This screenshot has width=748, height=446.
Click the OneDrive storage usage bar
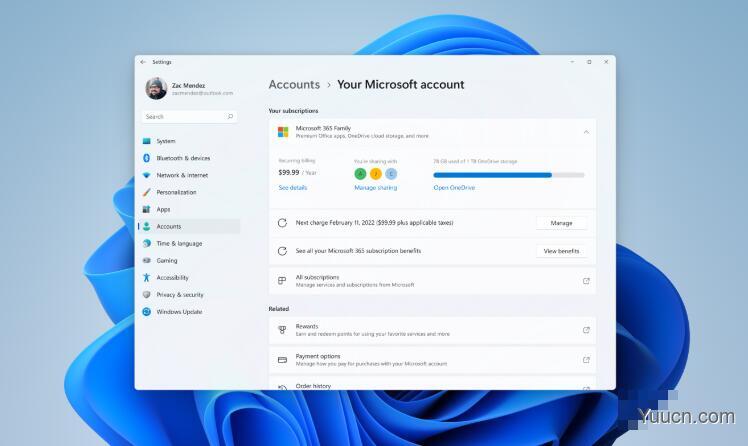tap(509, 175)
